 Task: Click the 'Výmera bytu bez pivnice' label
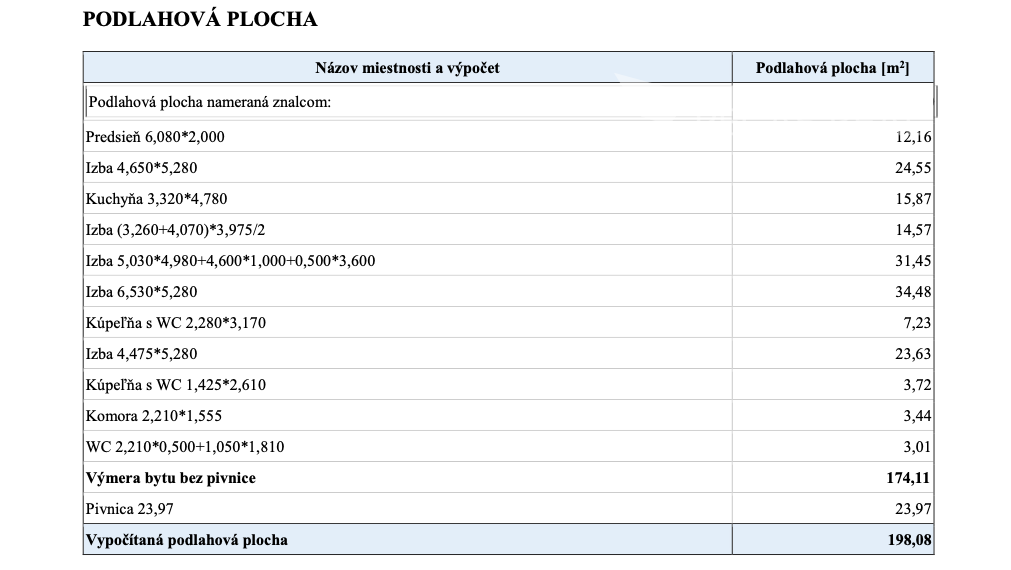[x=171, y=478]
